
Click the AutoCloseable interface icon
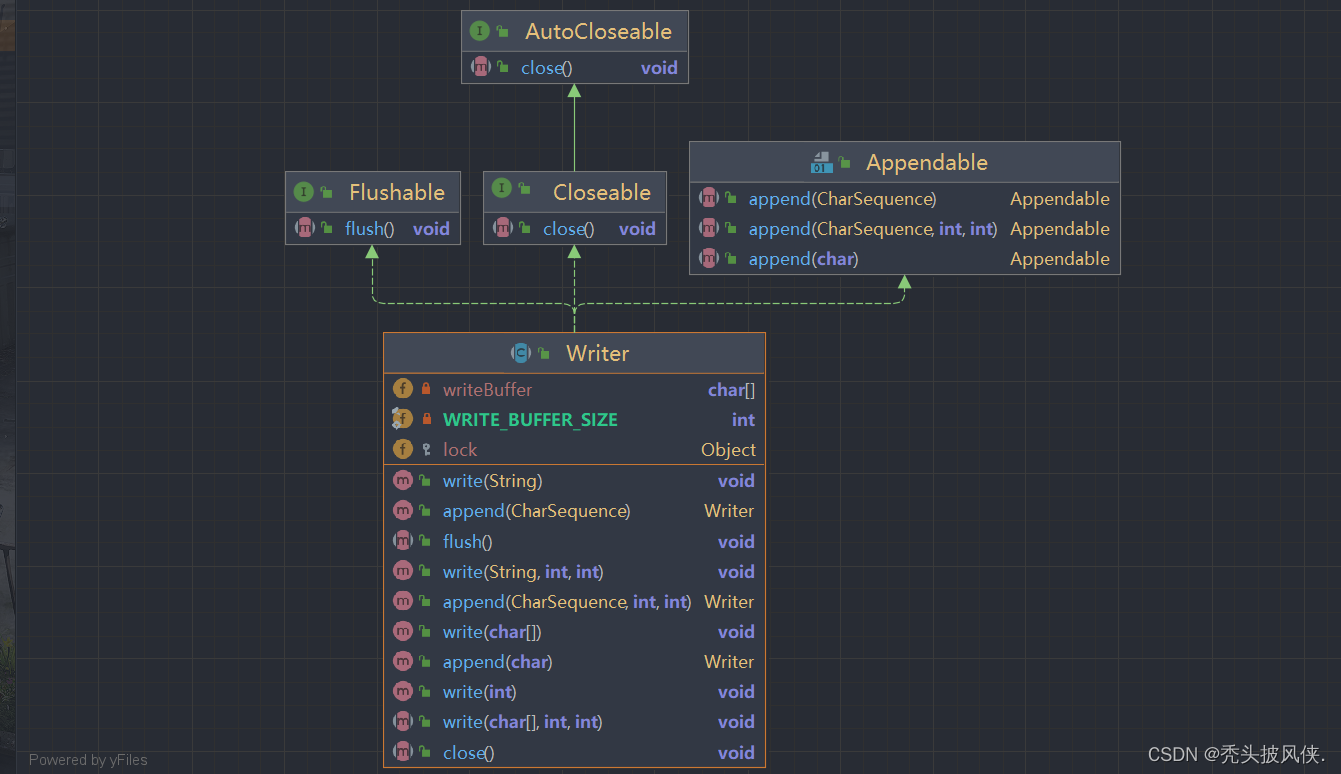[x=480, y=31]
